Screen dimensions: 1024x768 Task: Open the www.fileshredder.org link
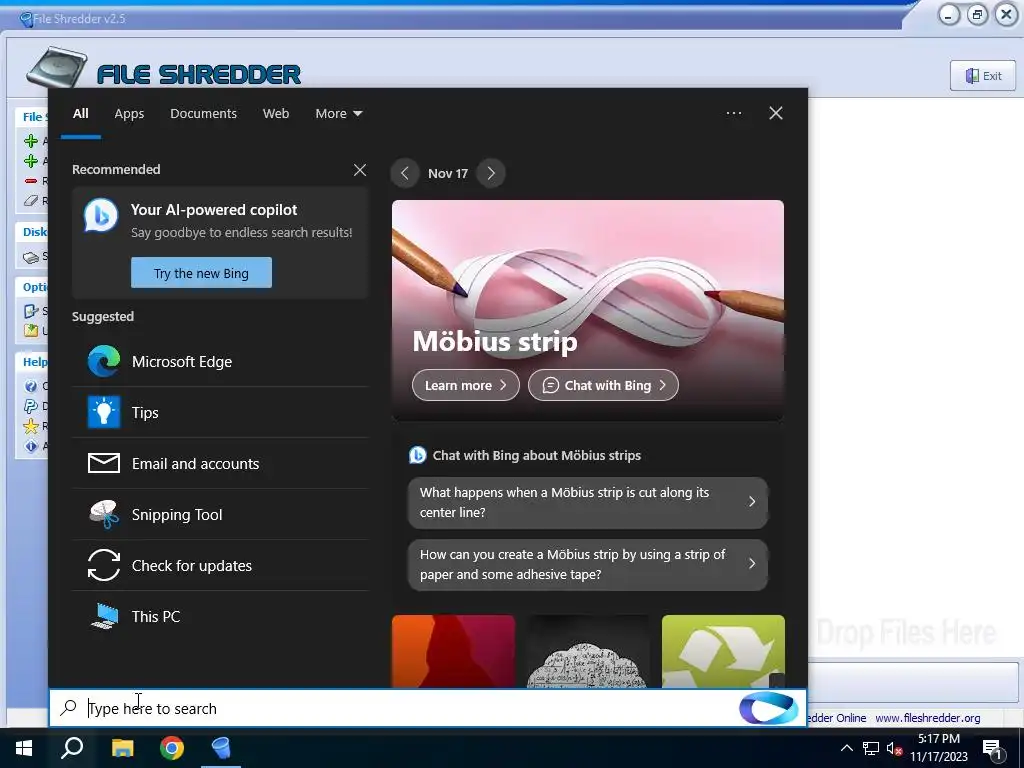pyautogui.click(x=927, y=718)
